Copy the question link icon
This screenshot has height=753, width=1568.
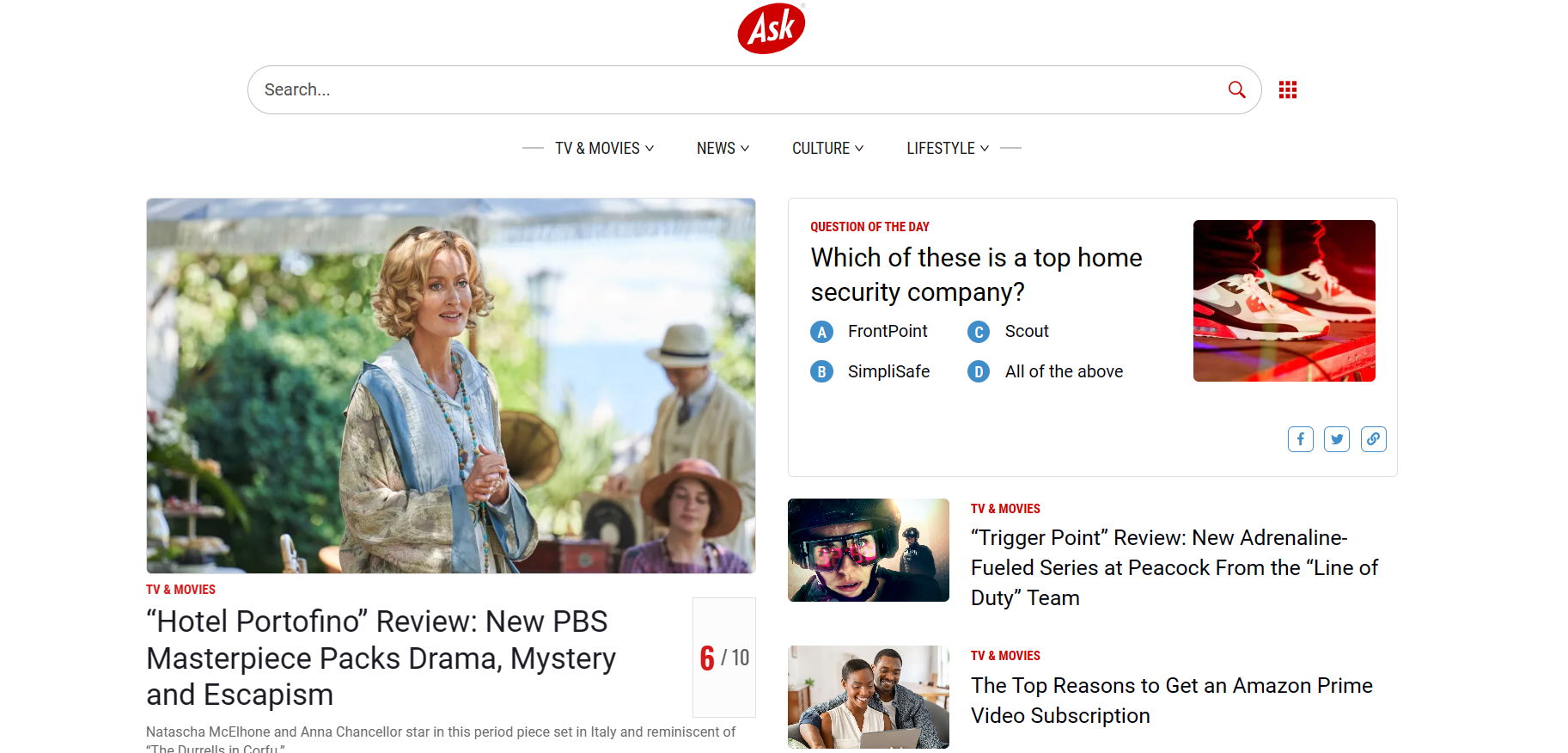pos(1373,439)
